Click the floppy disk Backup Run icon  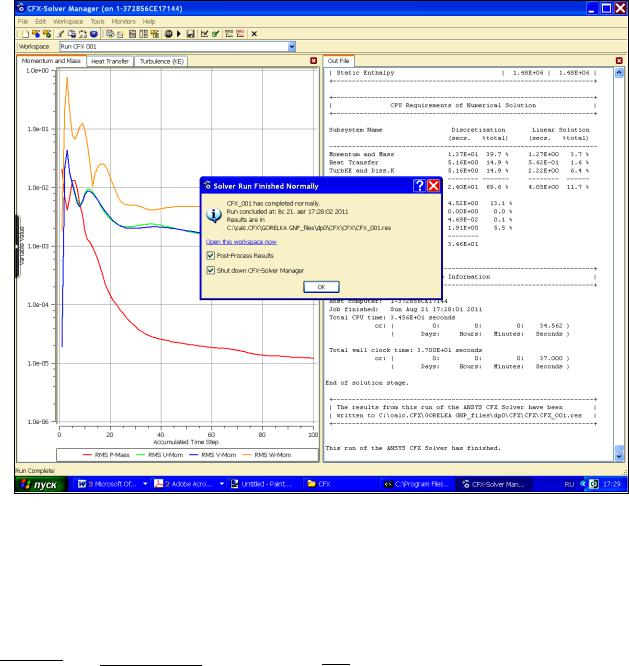click(x=190, y=34)
